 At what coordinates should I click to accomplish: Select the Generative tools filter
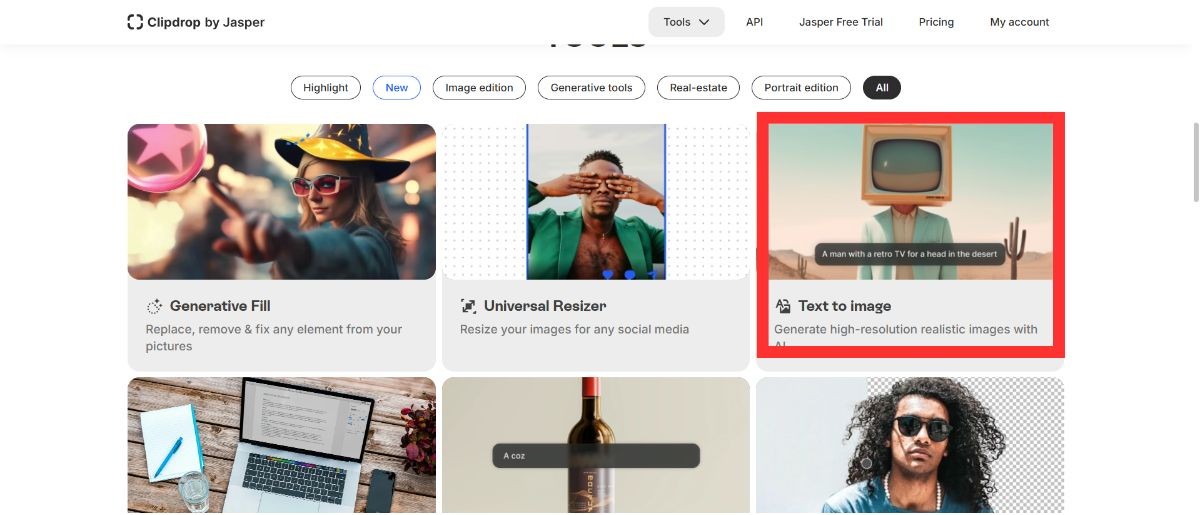pos(591,88)
